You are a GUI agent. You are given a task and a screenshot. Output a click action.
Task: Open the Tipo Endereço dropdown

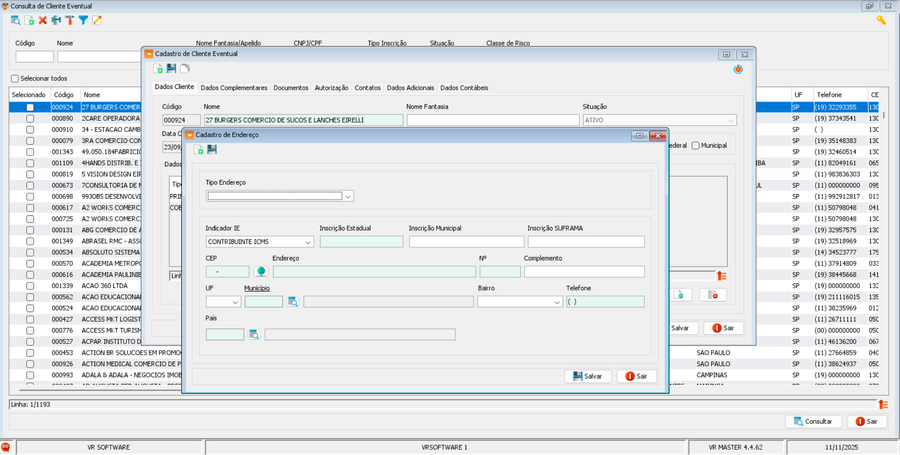pos(348,196)
